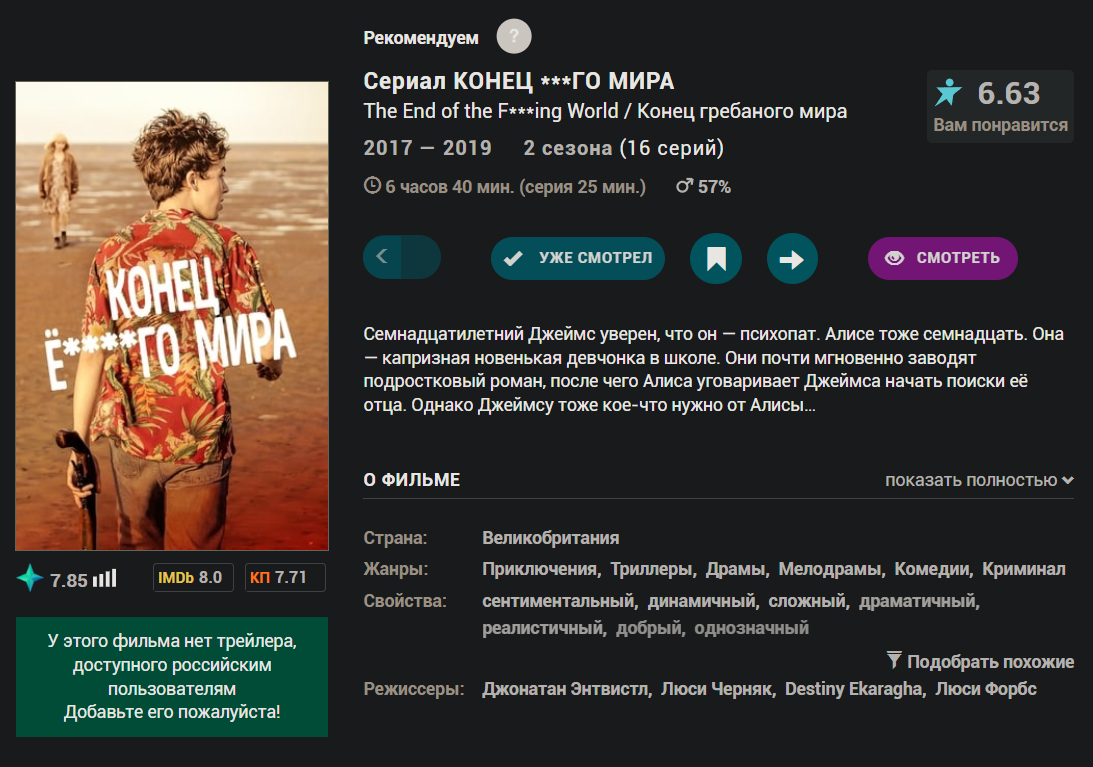Open the КП 7.71 rating badge
1093x767 pixels.
point(285,577)
